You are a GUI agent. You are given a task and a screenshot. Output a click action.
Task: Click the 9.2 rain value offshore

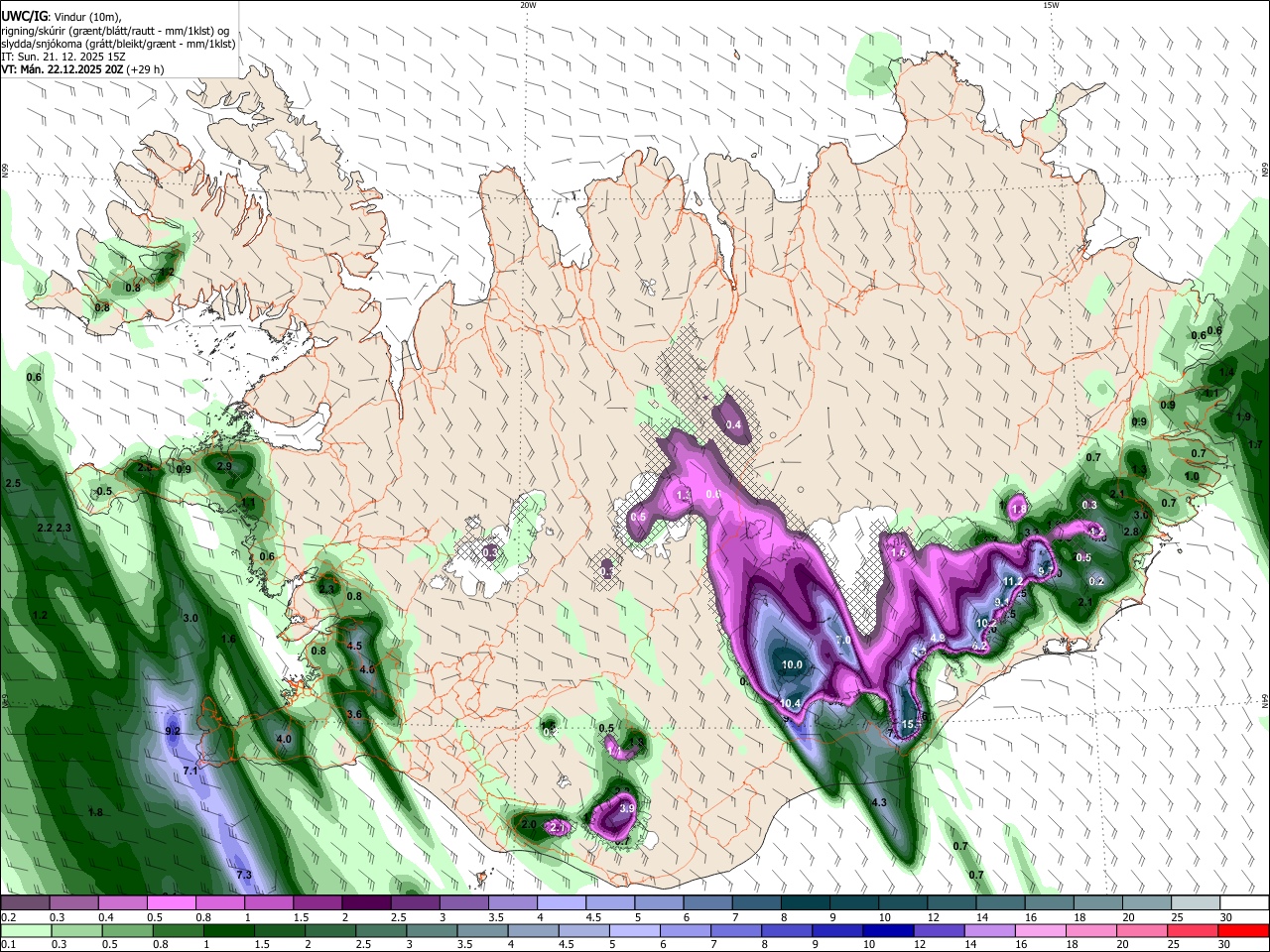tap(173, 731)
